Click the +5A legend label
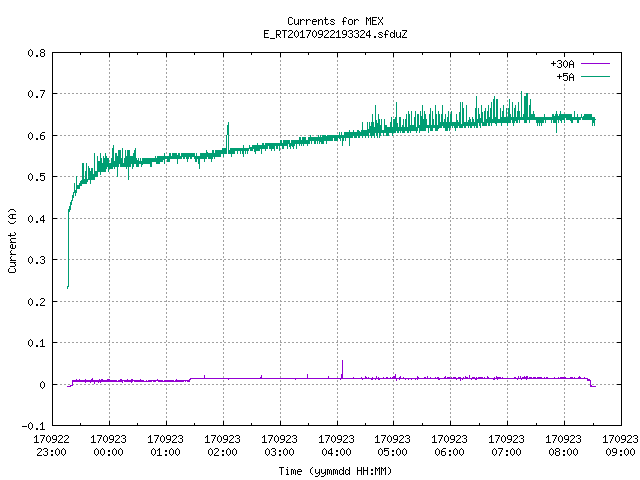640x480 pixels. coord(565,77)
